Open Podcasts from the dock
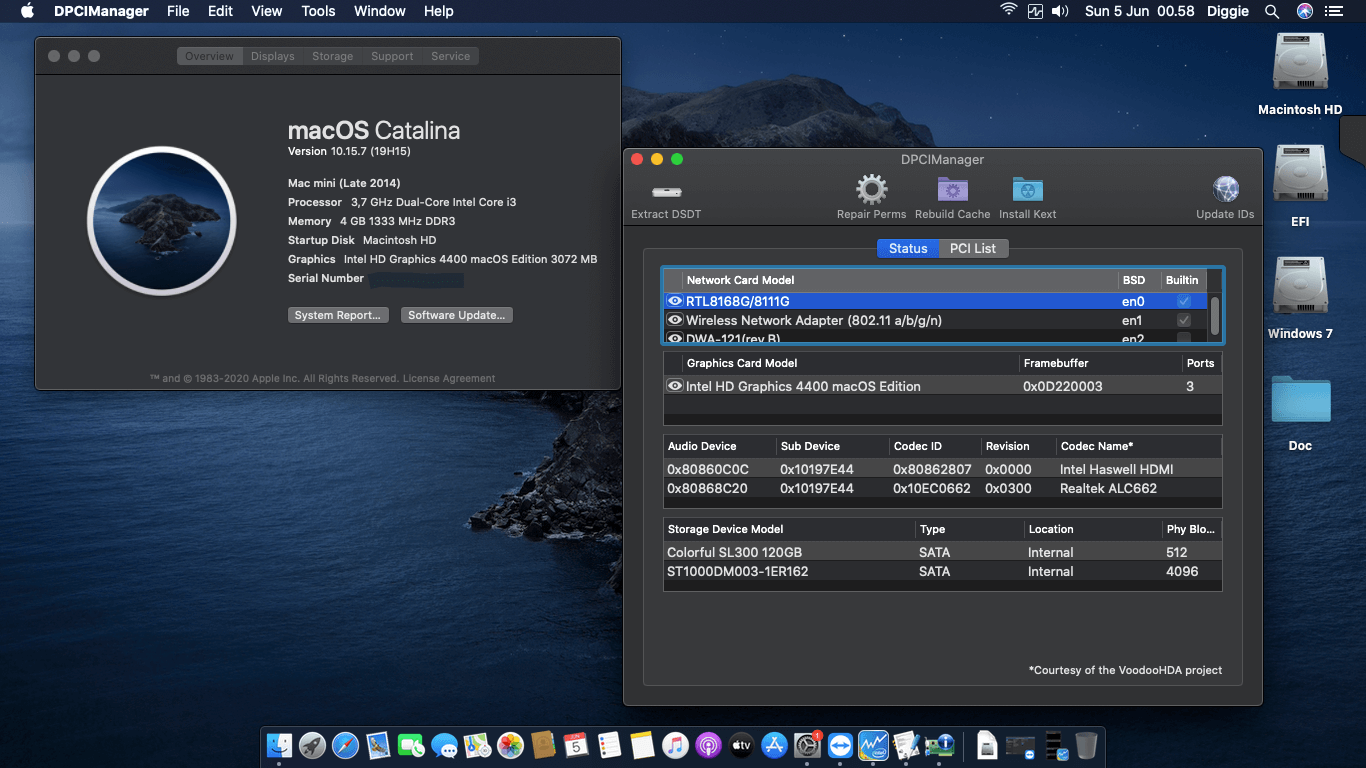This screenshot has height=768, width=1366. tap(708, 745)
